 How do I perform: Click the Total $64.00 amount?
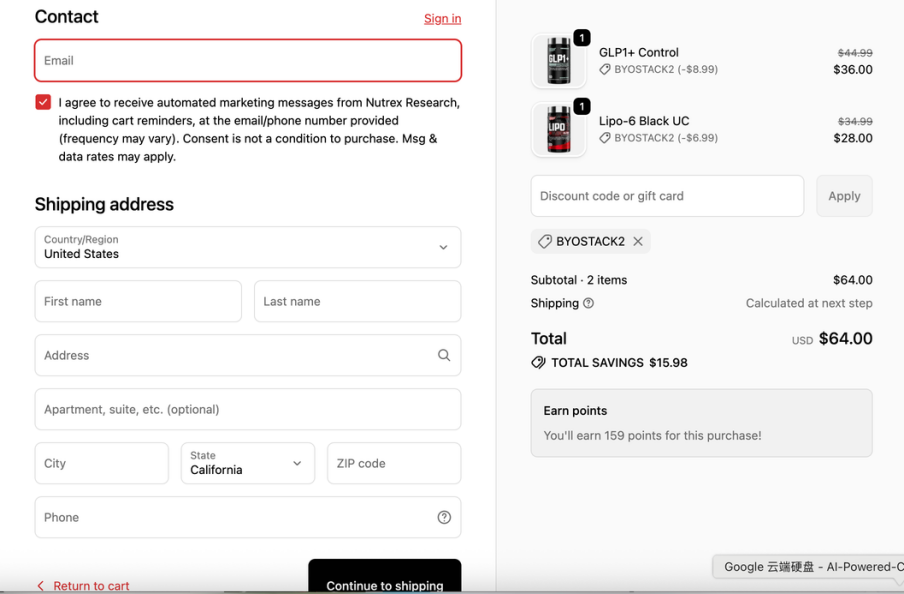coord(846,339)
